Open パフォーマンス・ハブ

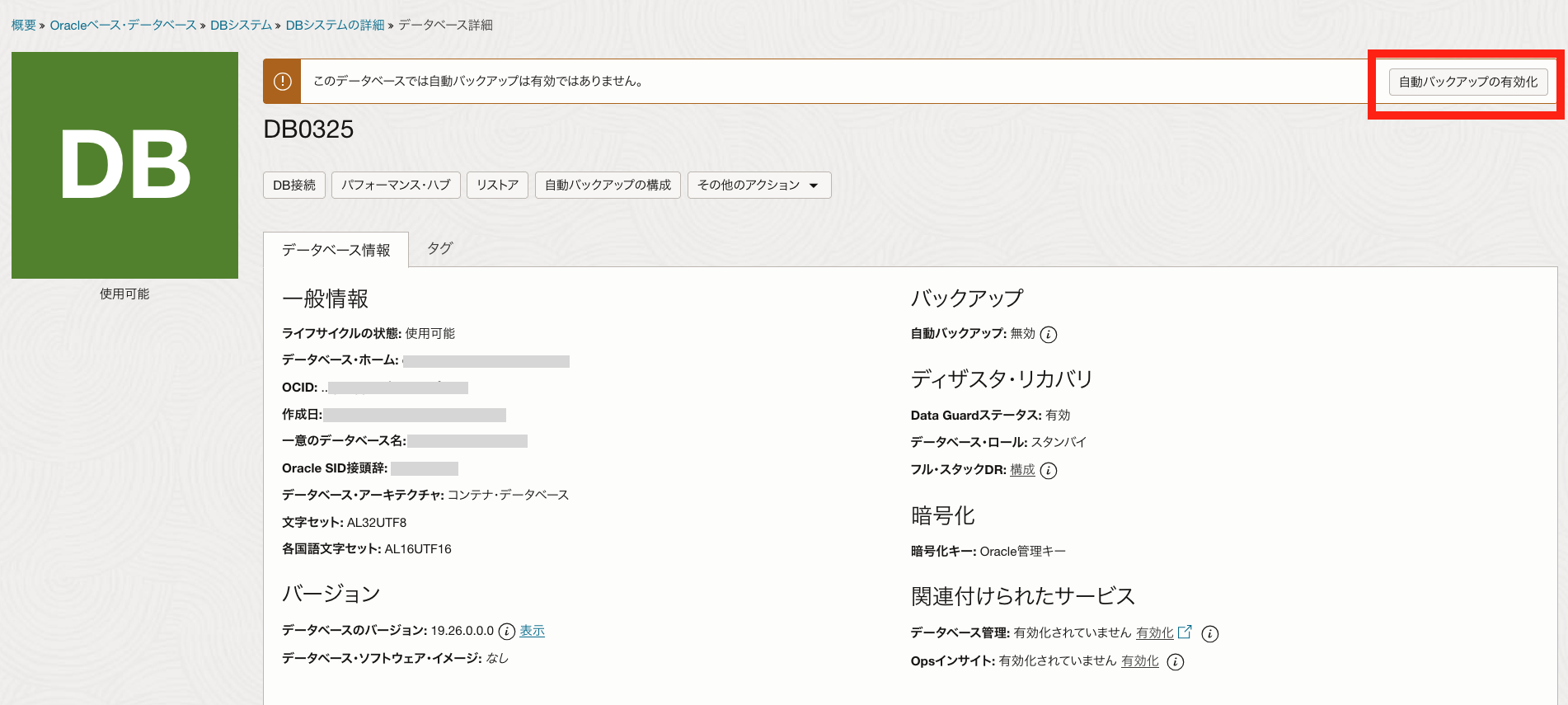pyautogui.click(x=396, y=186)
